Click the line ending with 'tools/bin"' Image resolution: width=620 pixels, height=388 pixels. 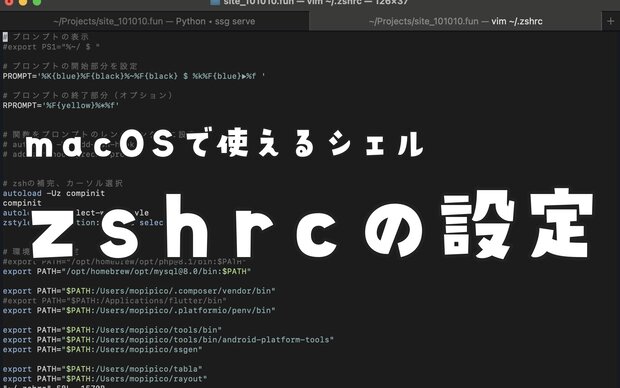[x=112, y=330]
